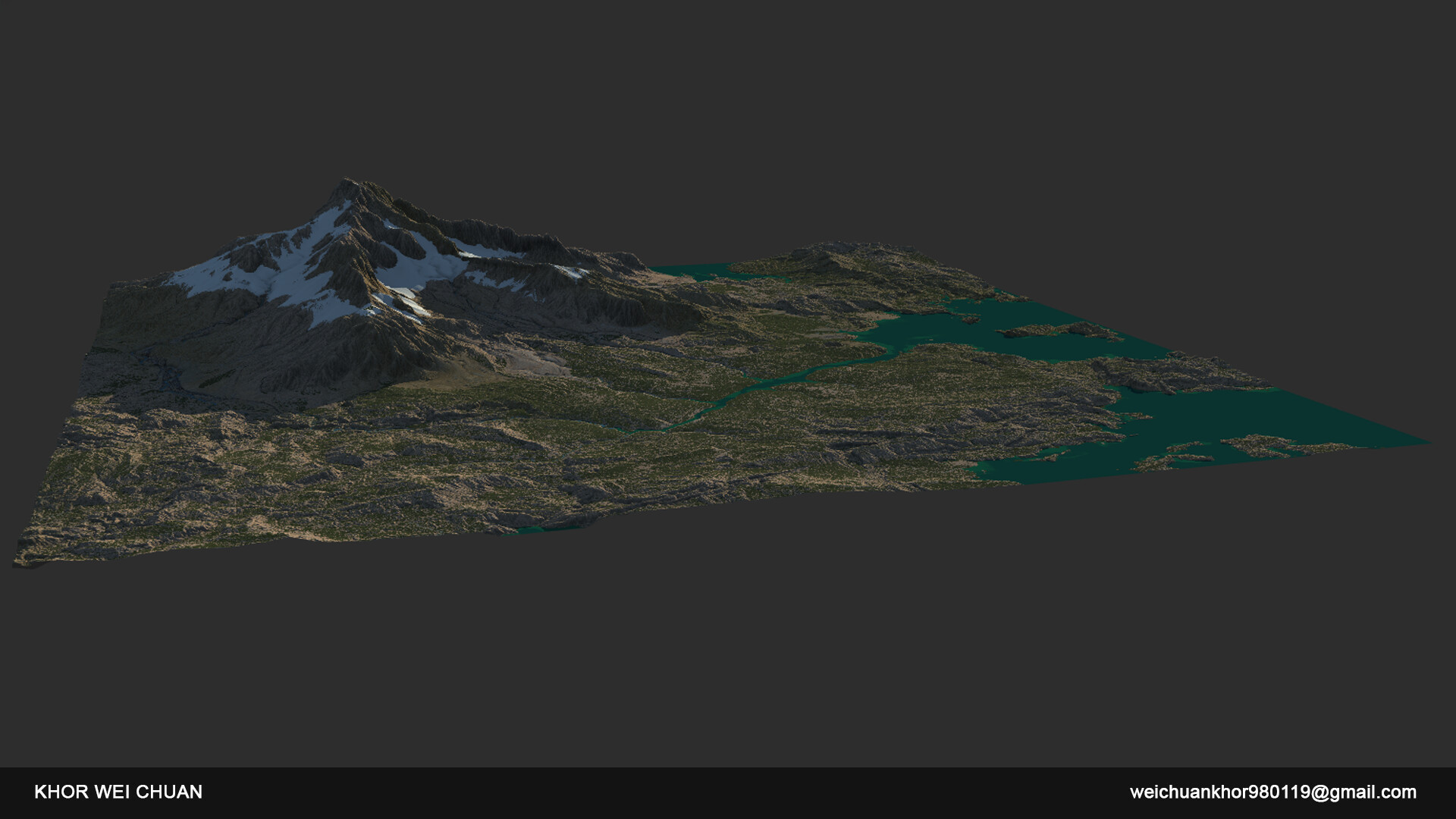This screenshot has width=1456, height=819.
Task: Click the KHOR WEI CHUAN author name
Action: (x=118, y=792)
